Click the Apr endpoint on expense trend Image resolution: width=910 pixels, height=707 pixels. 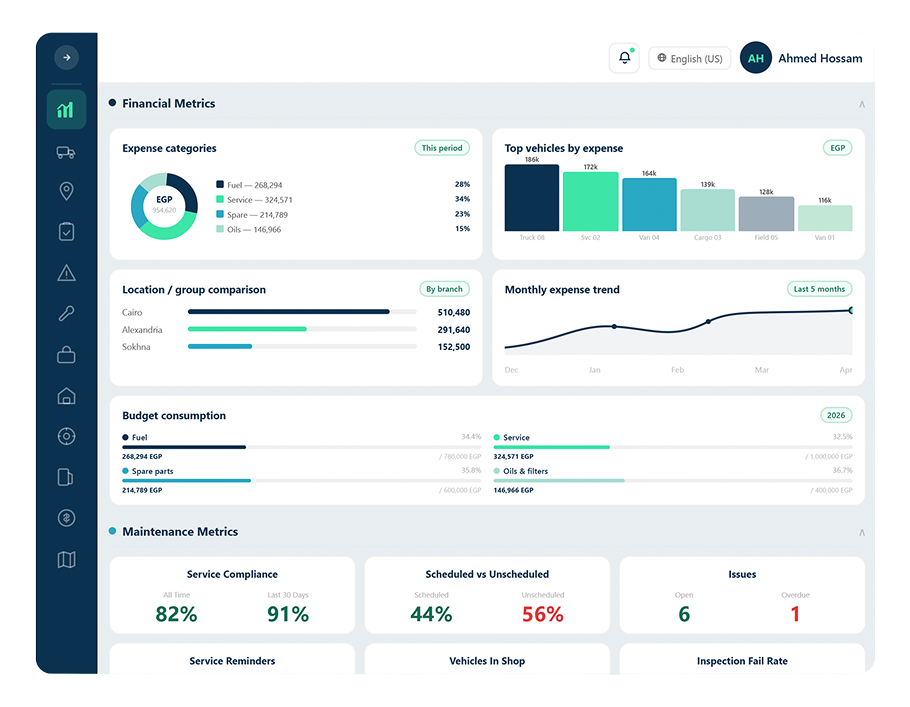[x=850, y=311]
